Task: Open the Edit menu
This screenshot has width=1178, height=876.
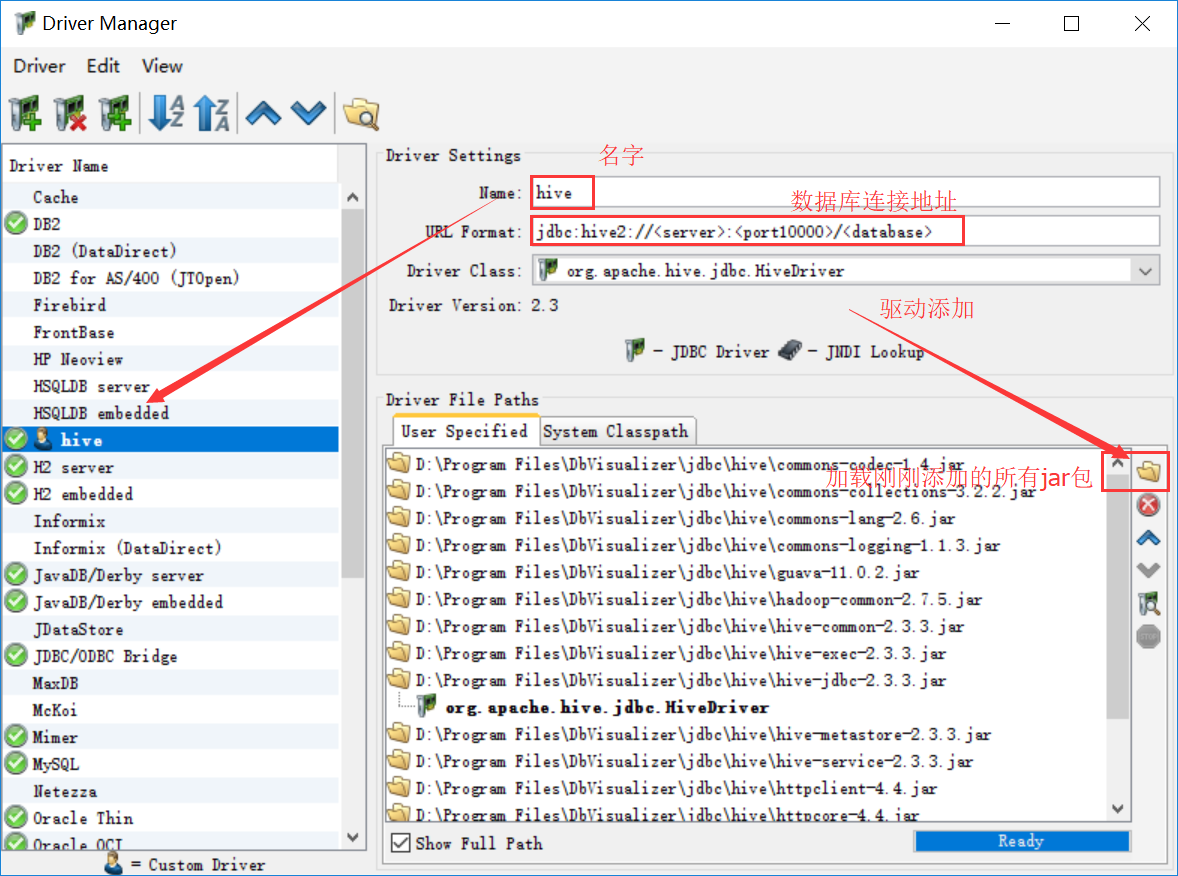Action: [x=103, y=66]
